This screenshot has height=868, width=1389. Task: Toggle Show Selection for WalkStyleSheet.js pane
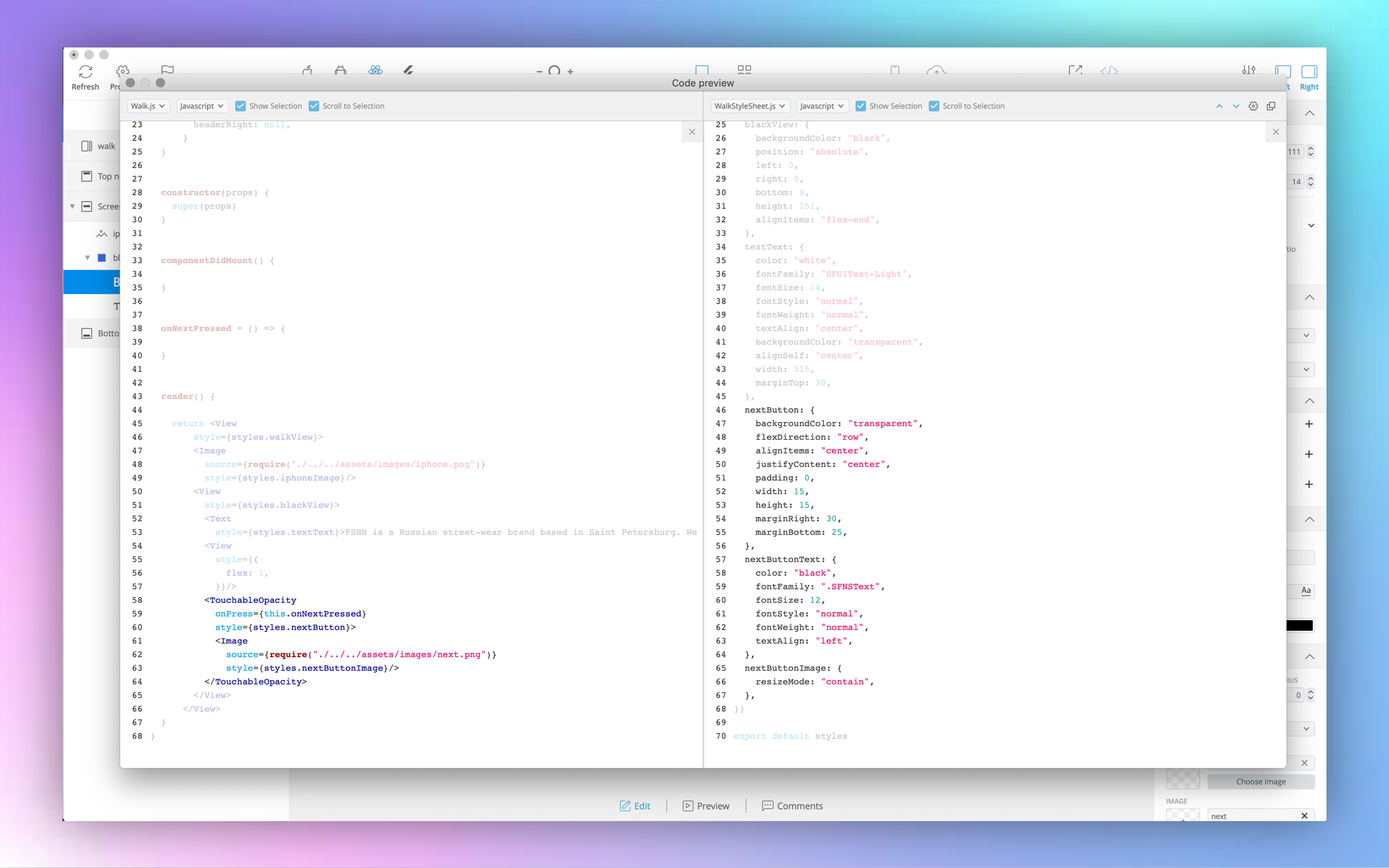click(x=860, y=106)
